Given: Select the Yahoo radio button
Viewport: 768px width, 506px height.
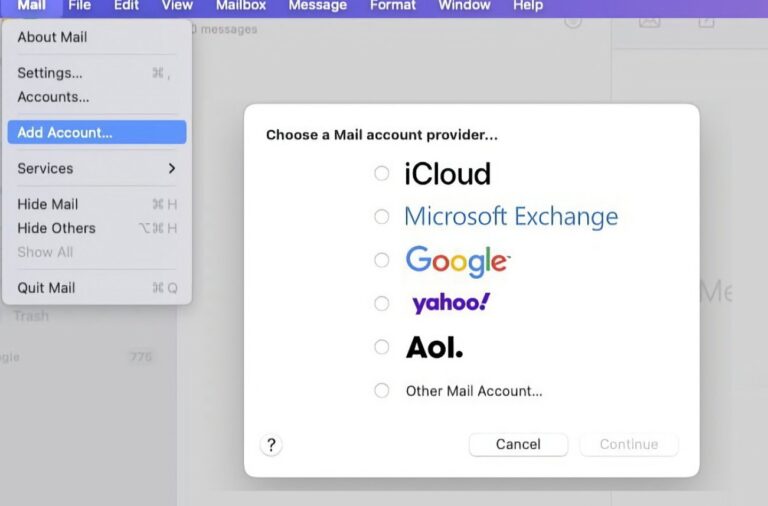Looking at the screenshot, I should pyautogui.click(x=382, y=304).
